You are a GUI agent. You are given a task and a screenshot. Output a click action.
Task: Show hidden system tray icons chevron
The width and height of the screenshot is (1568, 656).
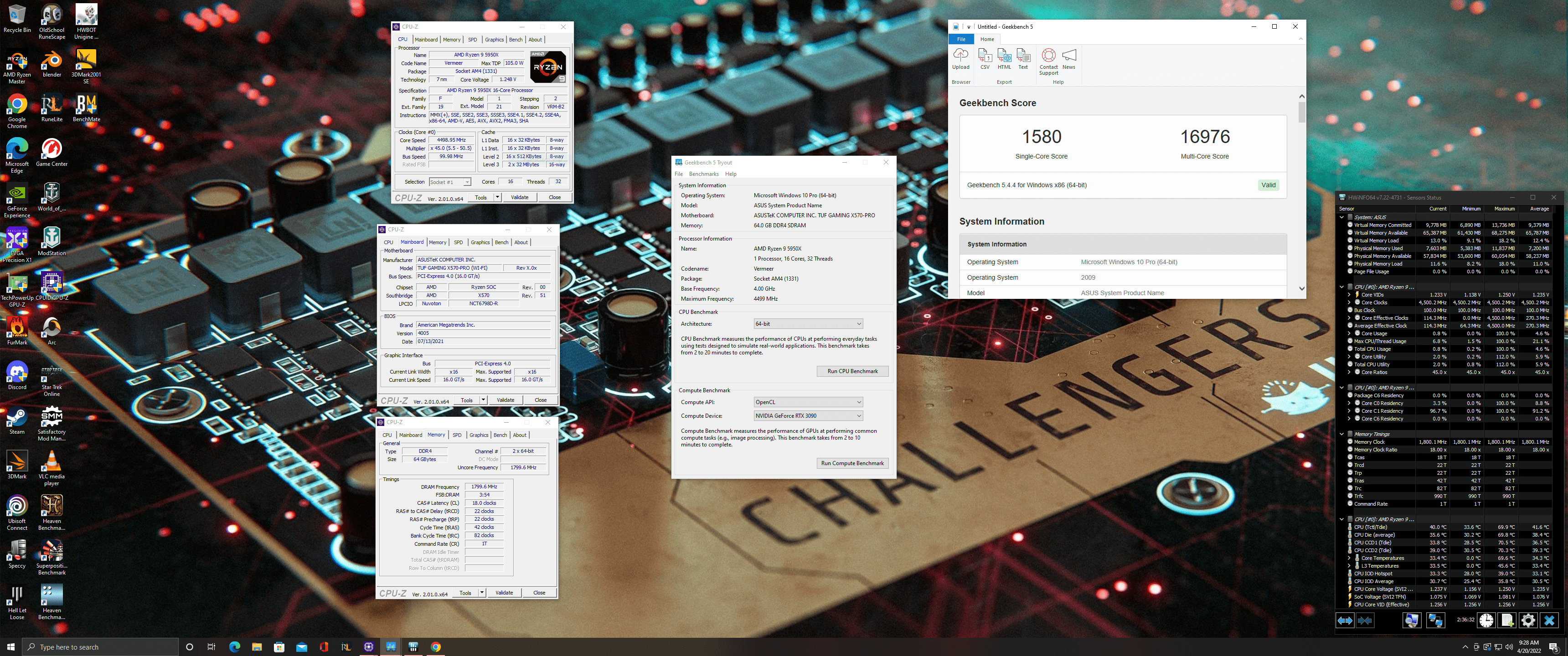[x=1465, y=647]
